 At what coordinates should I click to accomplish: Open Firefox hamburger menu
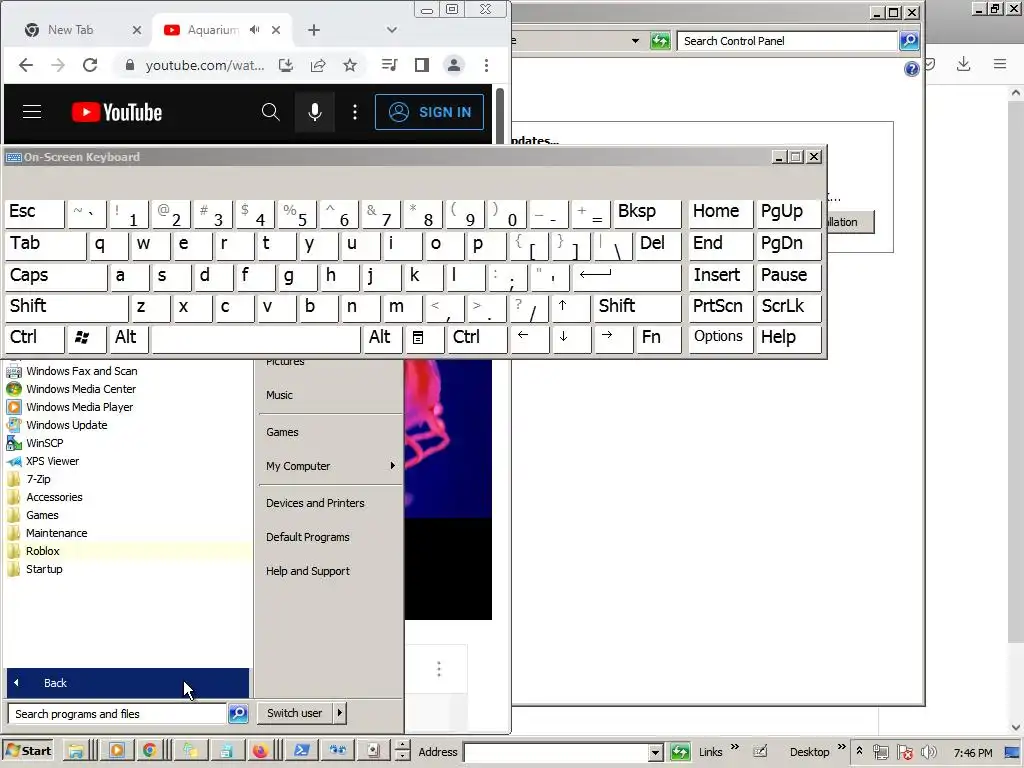(x=1000, y=63)
